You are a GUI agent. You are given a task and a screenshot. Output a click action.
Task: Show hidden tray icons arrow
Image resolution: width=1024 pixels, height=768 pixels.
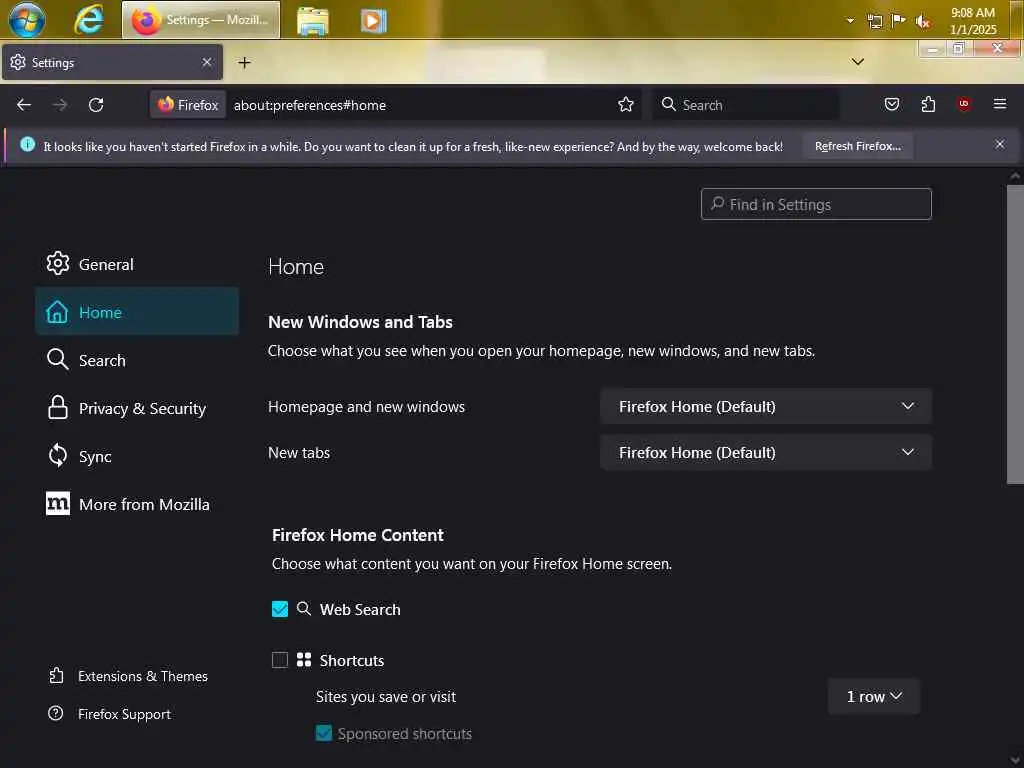click(x=850, y=21)
